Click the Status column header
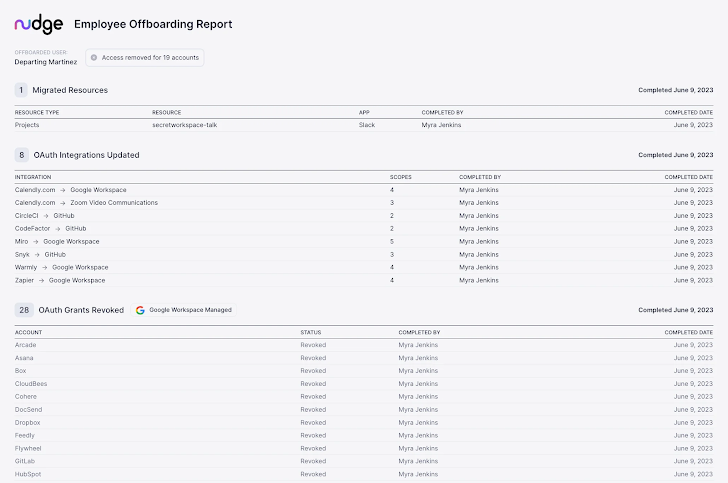 coord(309,332)
